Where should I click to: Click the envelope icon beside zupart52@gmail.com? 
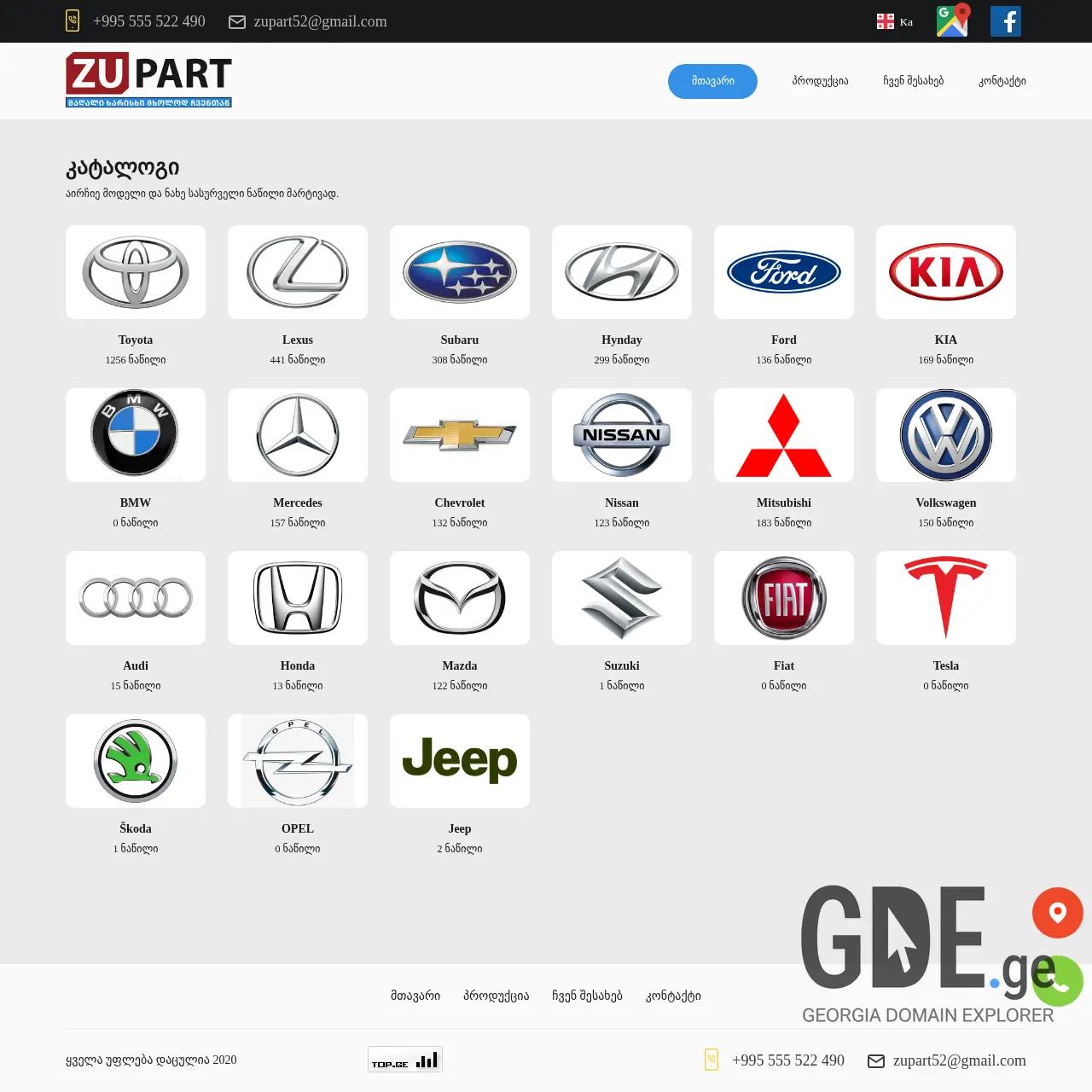click(236, 22)
